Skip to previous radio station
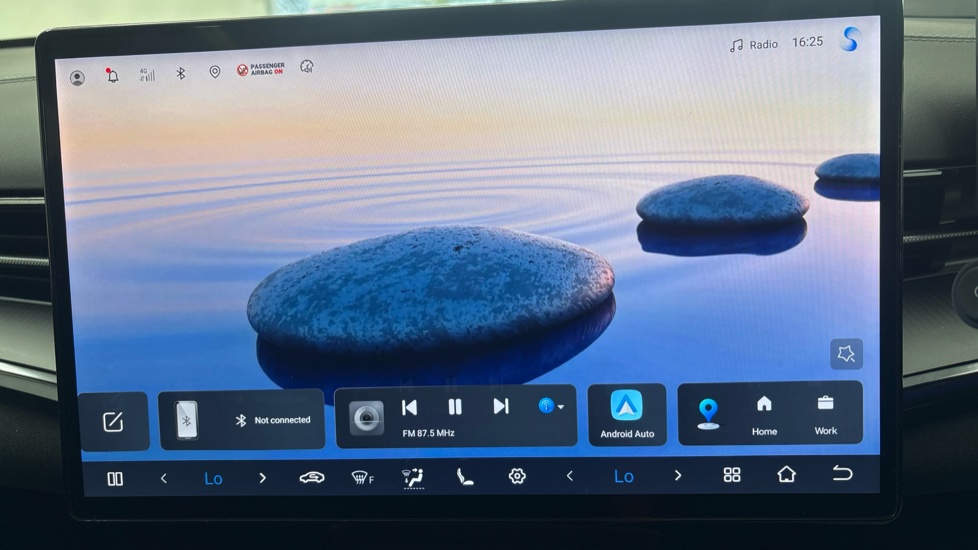Image resolution: width=978 pixels, height=550 pixels. 410,407
